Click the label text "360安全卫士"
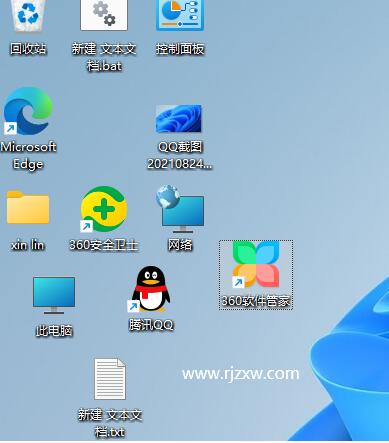This screenshot has height=443, width=389. pos(104,245)
